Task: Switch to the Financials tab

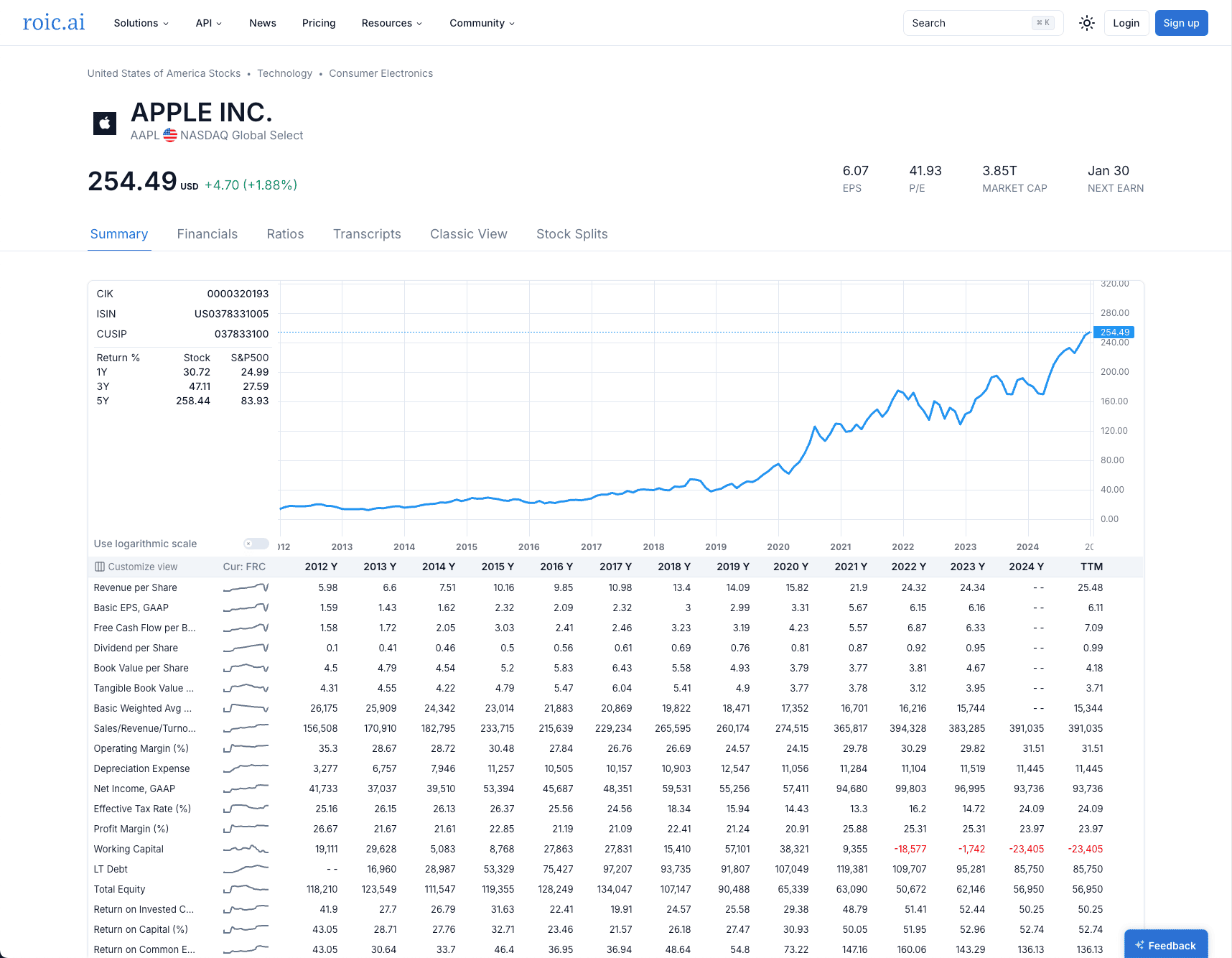Action: pyautogui.click(x=207, y=234)
